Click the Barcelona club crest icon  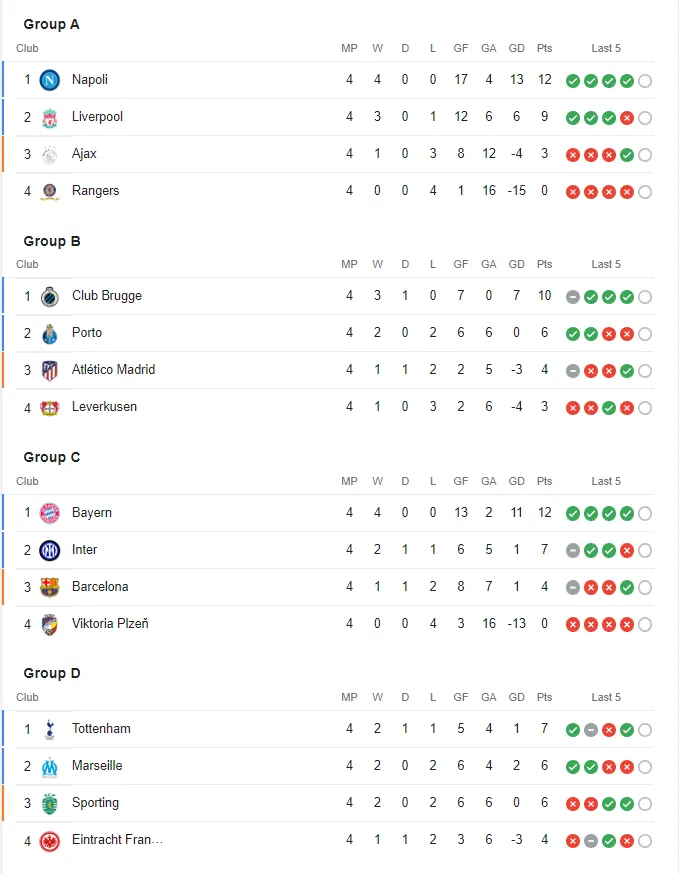(49, 587)
